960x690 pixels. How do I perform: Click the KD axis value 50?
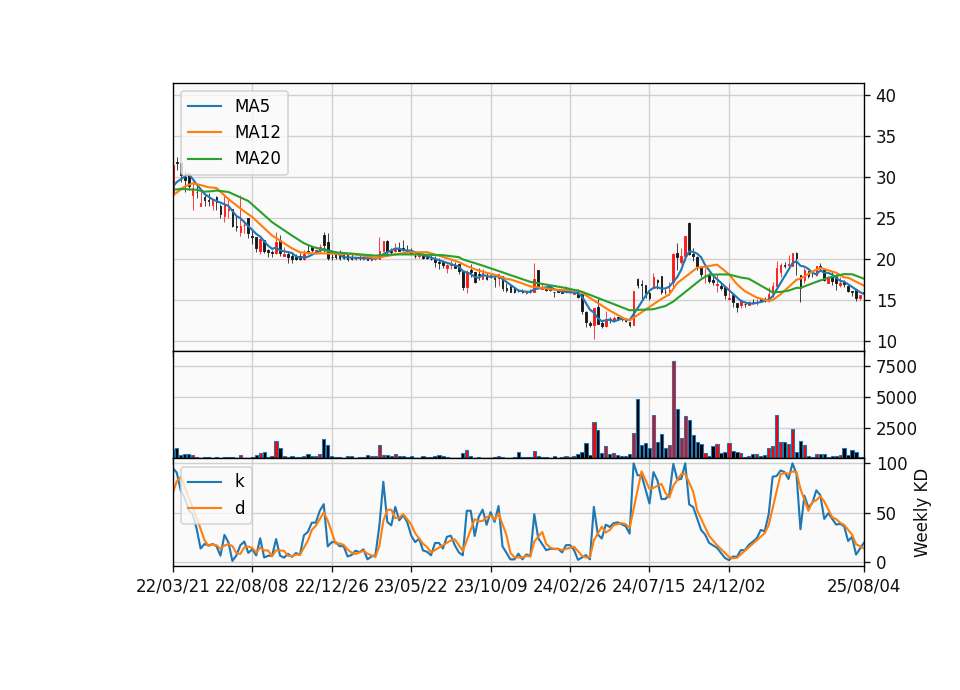pyautogui.click(x=886, y=514)
